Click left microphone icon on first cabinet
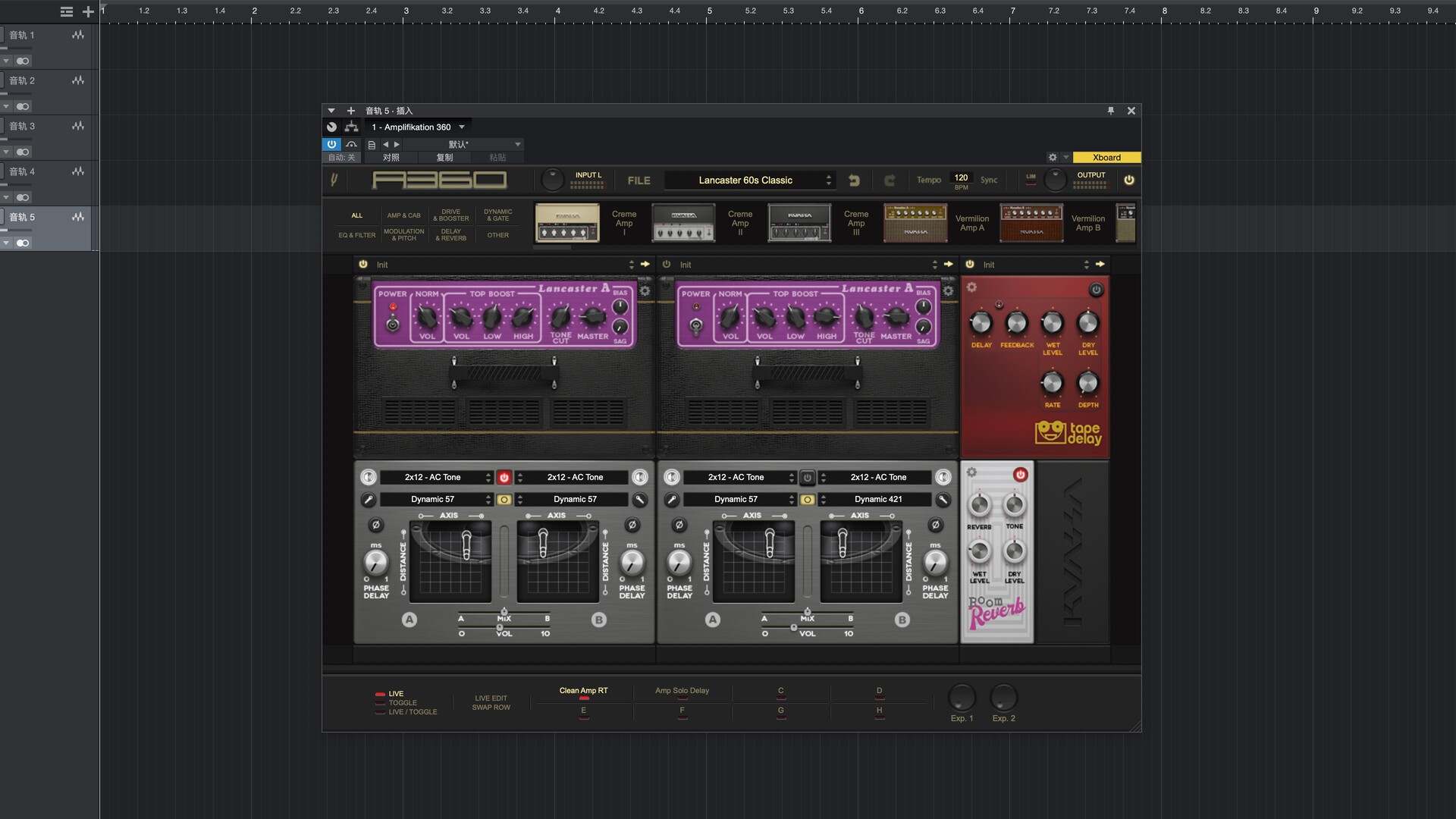 click(x=368, y=500)
